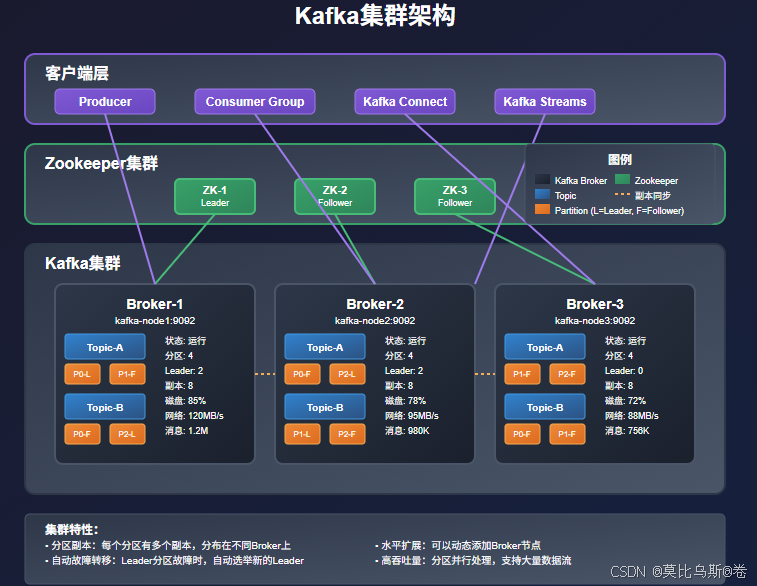The width and height of the screenshot is (757, 586).
Task: Click the Broker-1 heading
Action: (x=154, y=304)
